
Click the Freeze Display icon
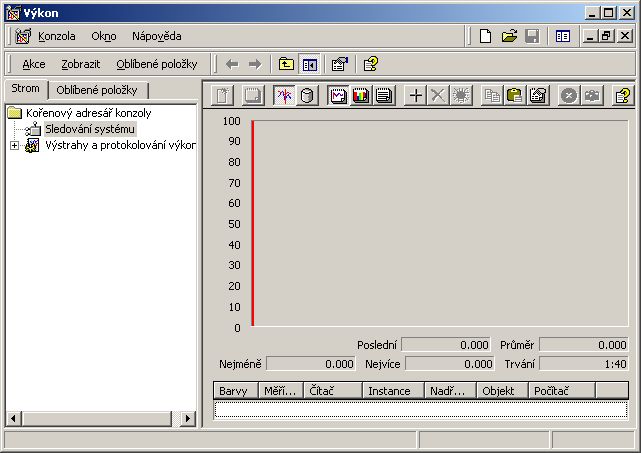point(569,96)
